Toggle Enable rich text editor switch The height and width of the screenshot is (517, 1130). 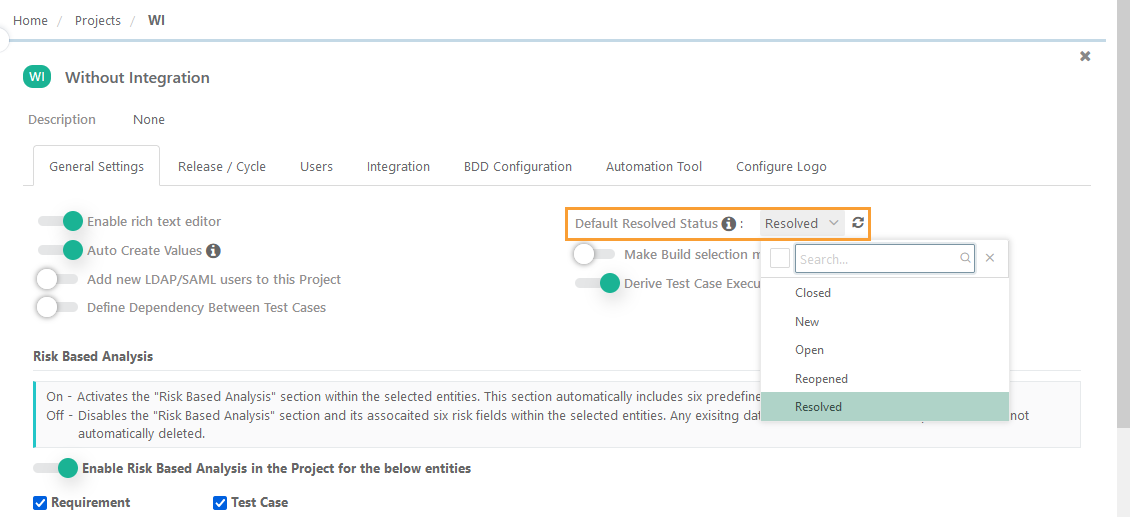click(x=59, y=221)
